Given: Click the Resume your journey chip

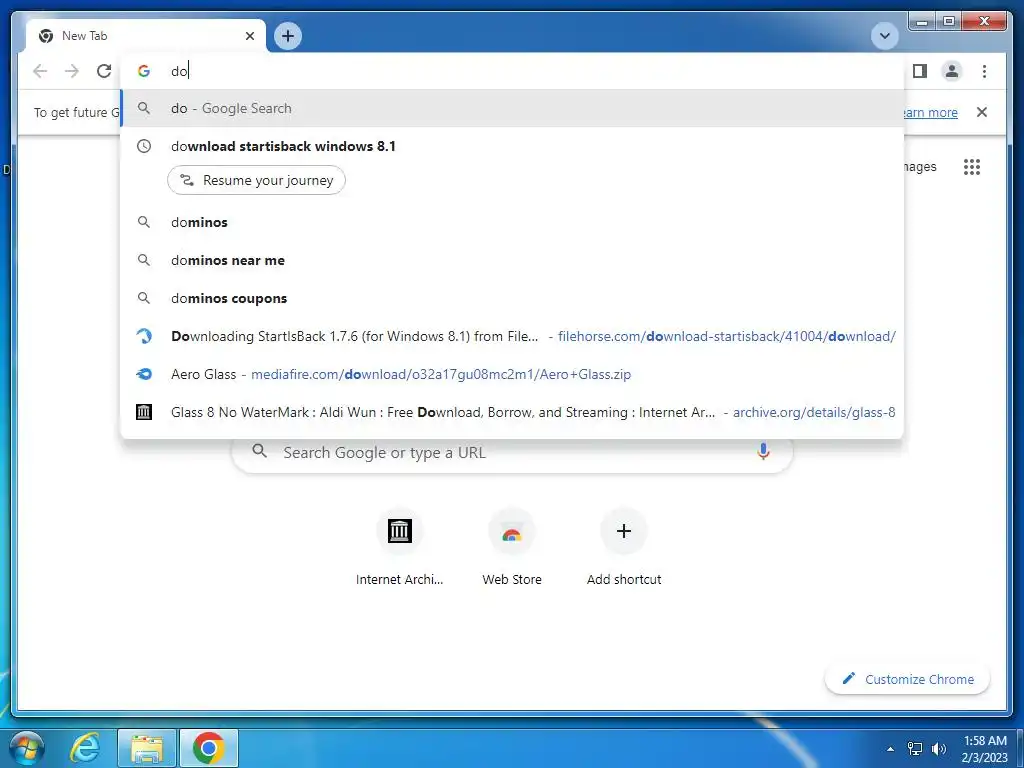Looking at the screenshot, I should [x=256, y=180].
